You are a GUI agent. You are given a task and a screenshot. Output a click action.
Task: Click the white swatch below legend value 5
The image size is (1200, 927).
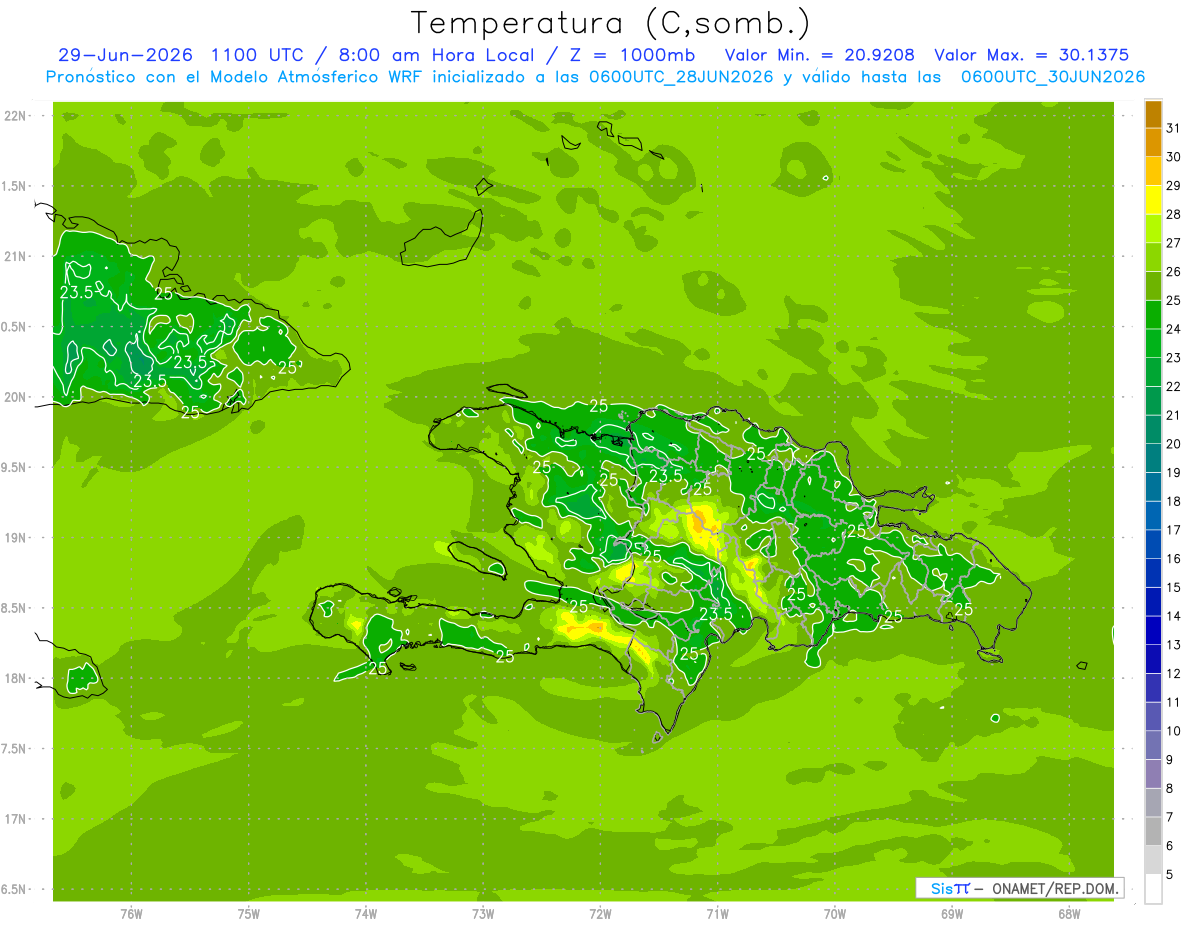tap(1154, 889)
